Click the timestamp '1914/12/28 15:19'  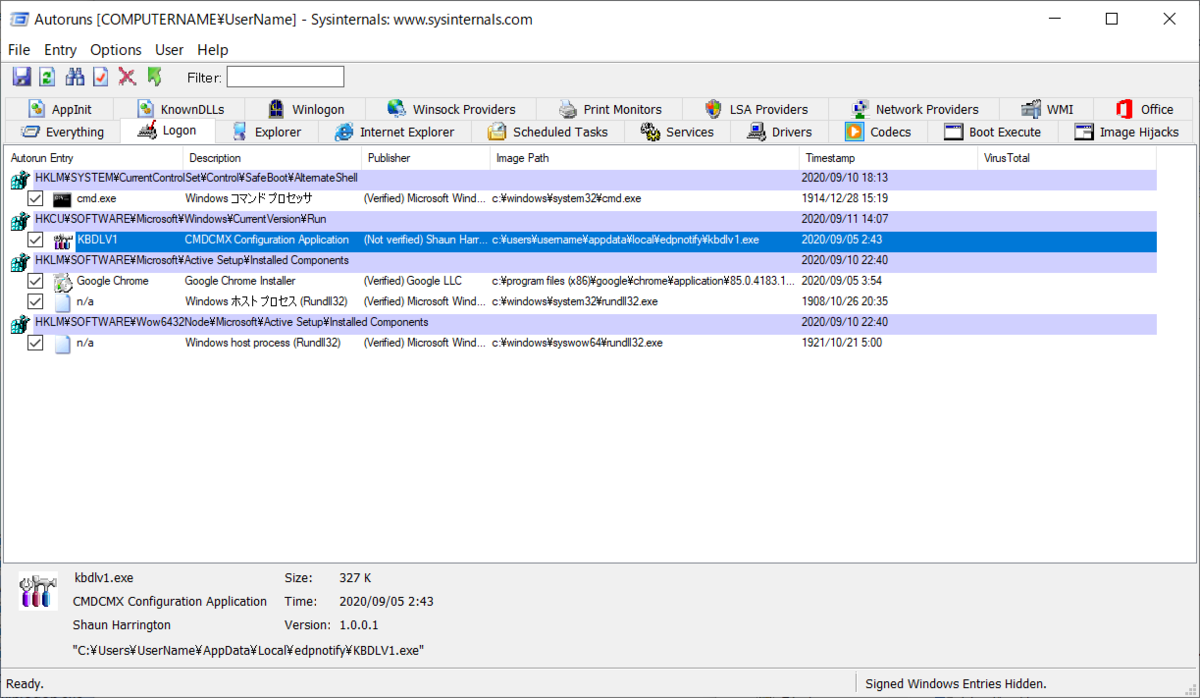(x=845, y=199)
